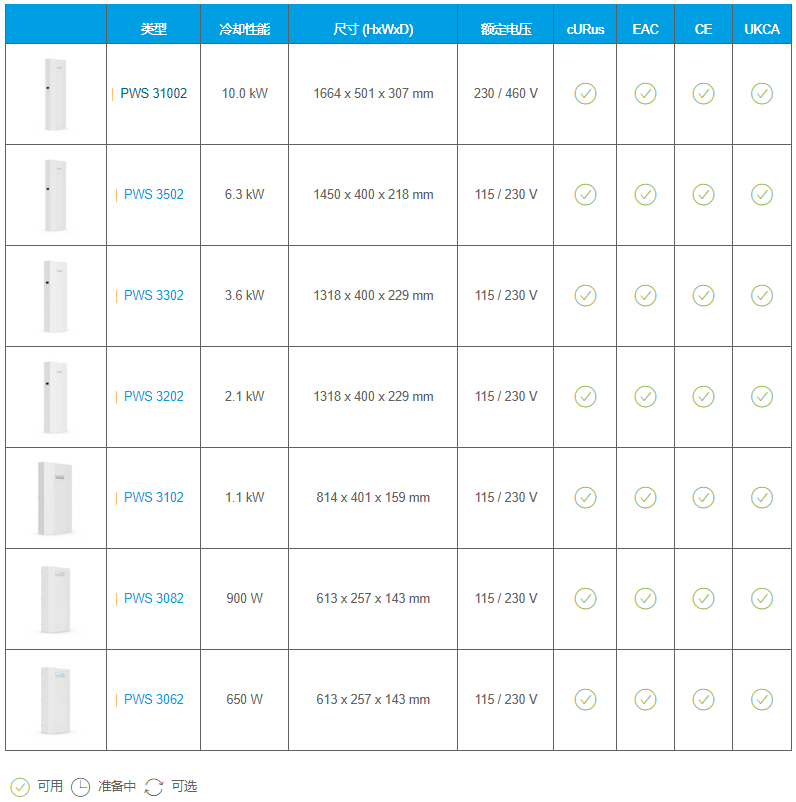Viewport: 796px width, 802px height.
Task: Click the cURus checkmark for PWS 3102
Action: [585, 498]
